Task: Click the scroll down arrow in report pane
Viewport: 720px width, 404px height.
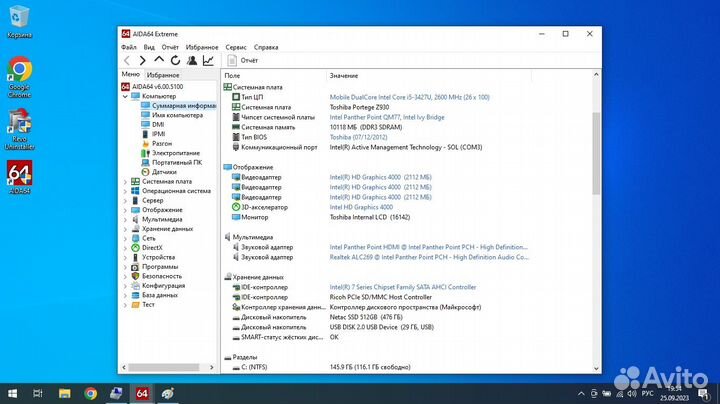Action: click(596, 368)
